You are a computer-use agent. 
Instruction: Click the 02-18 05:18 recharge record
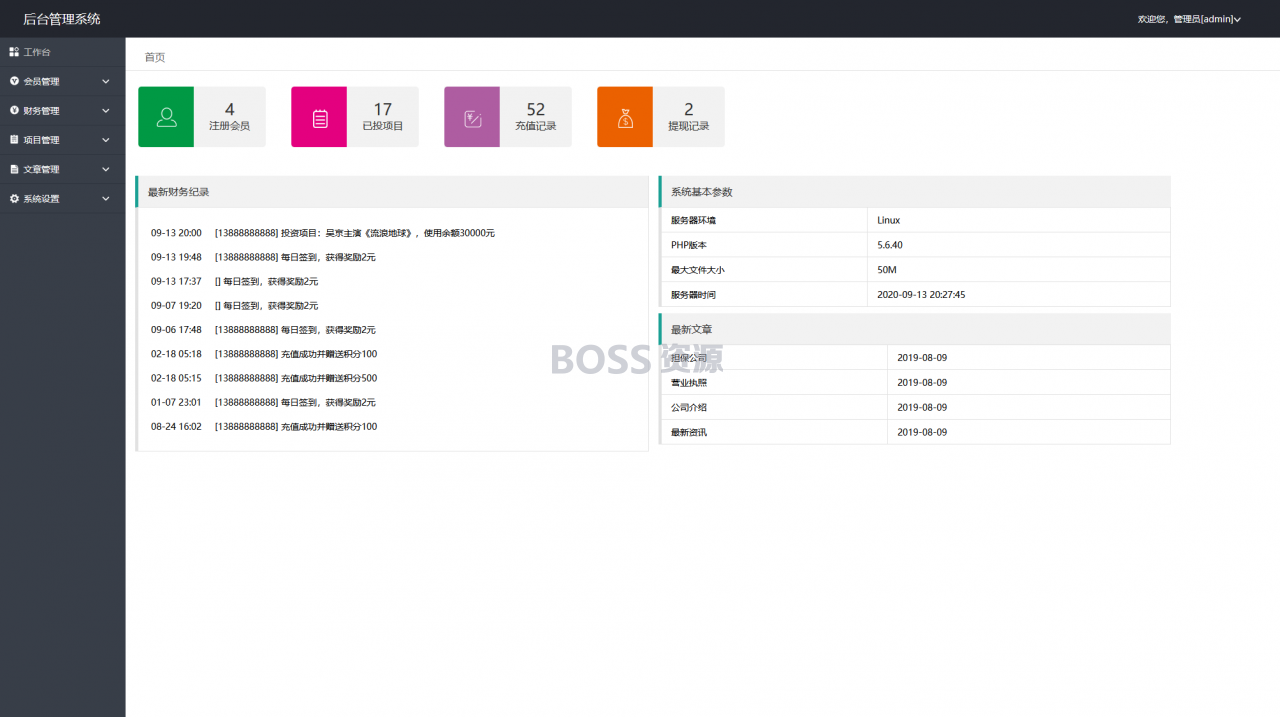click(264, 354)
